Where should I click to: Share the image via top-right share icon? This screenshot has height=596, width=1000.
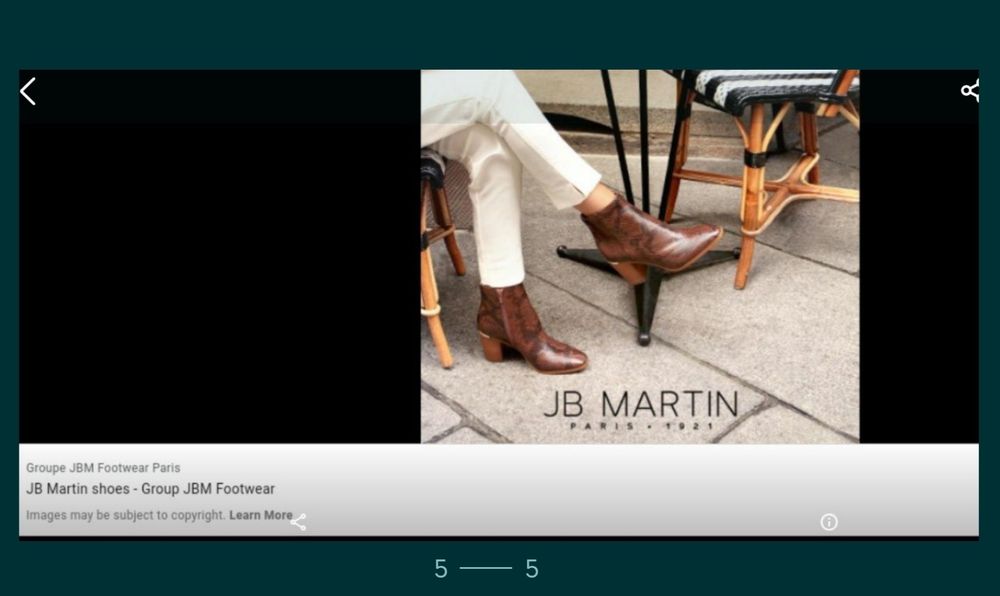pyautogui.click(x=970, y=91)
